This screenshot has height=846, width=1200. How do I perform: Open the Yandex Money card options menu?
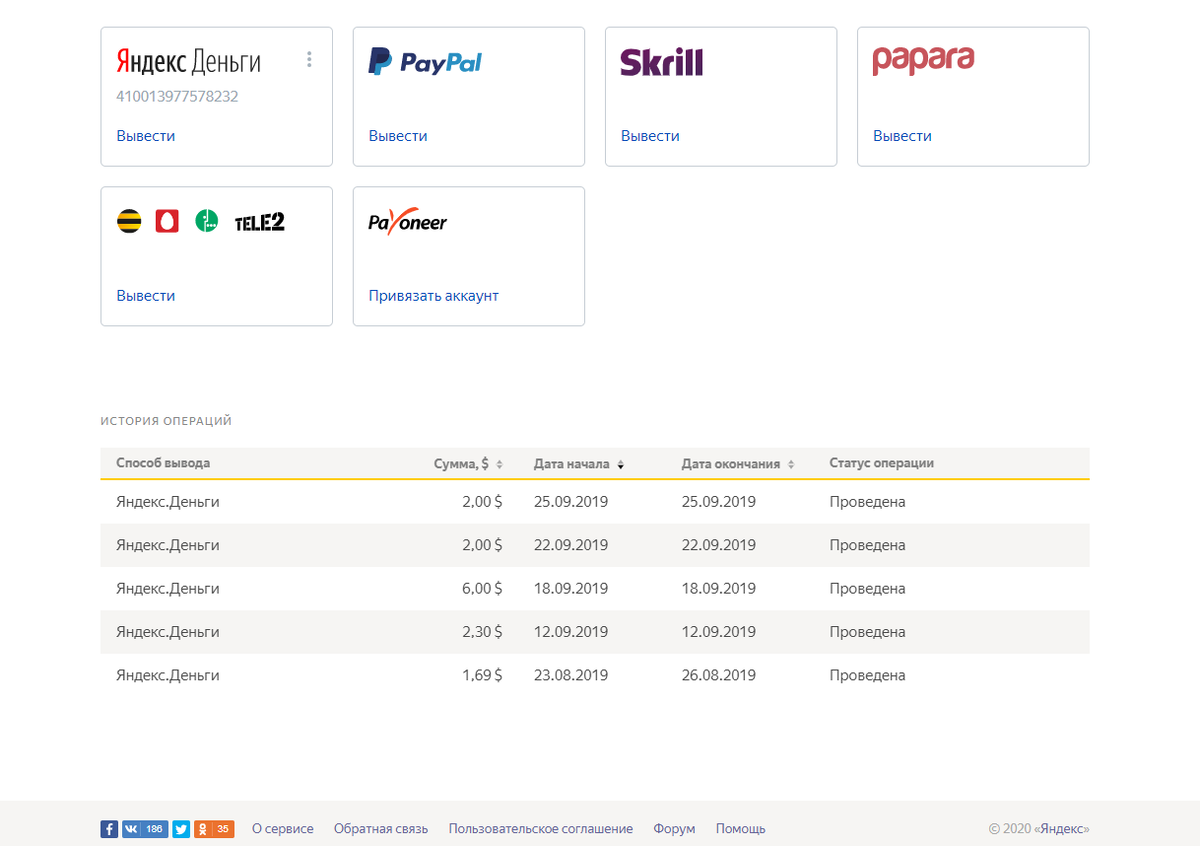[x=309, y=60]
